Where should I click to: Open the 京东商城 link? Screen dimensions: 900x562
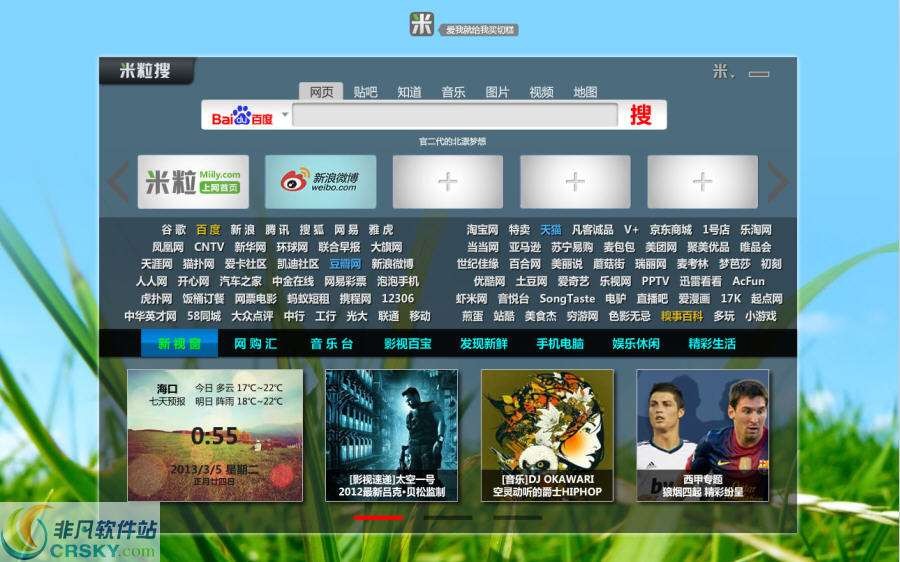[670, 230]
